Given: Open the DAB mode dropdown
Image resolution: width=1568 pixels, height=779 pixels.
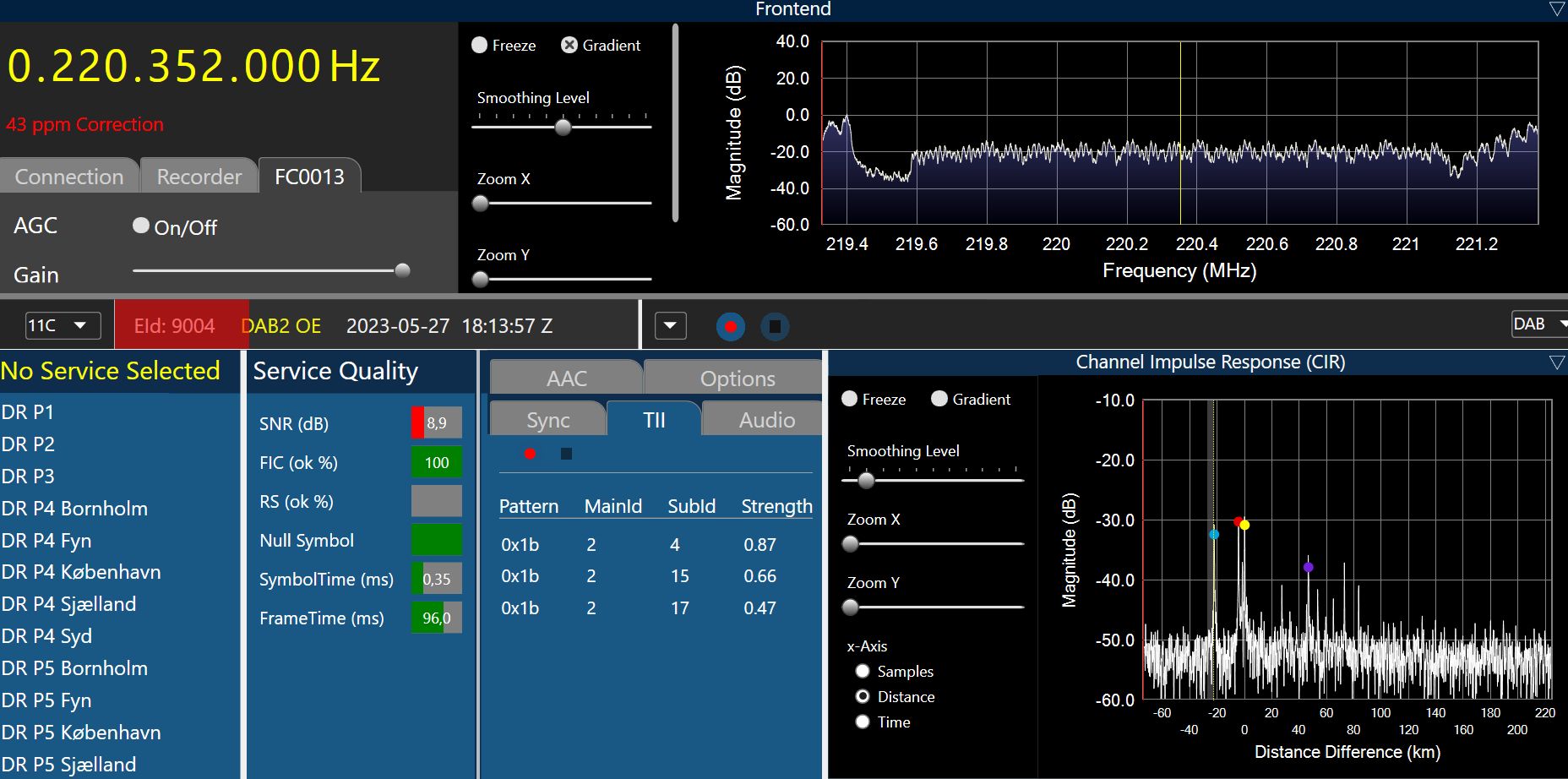Looking at the screenshot, I should click(x=1539, y=324).
